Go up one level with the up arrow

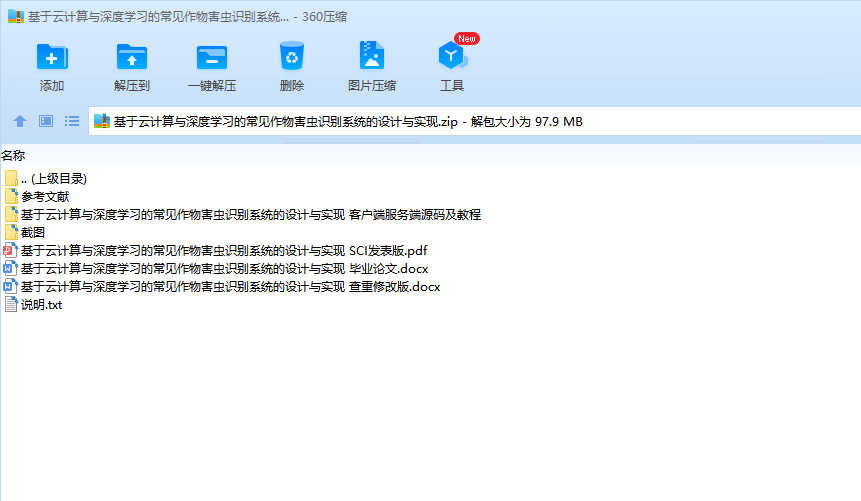[x=20, y=121]
